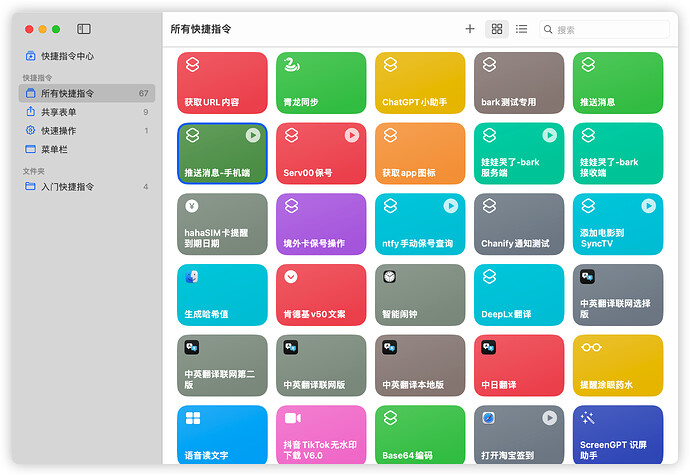690x475 pixels.
Task: Click 娃娃哭了-bark接收端 layers icon
Action: pyautogui.click(x=588, y=135)
